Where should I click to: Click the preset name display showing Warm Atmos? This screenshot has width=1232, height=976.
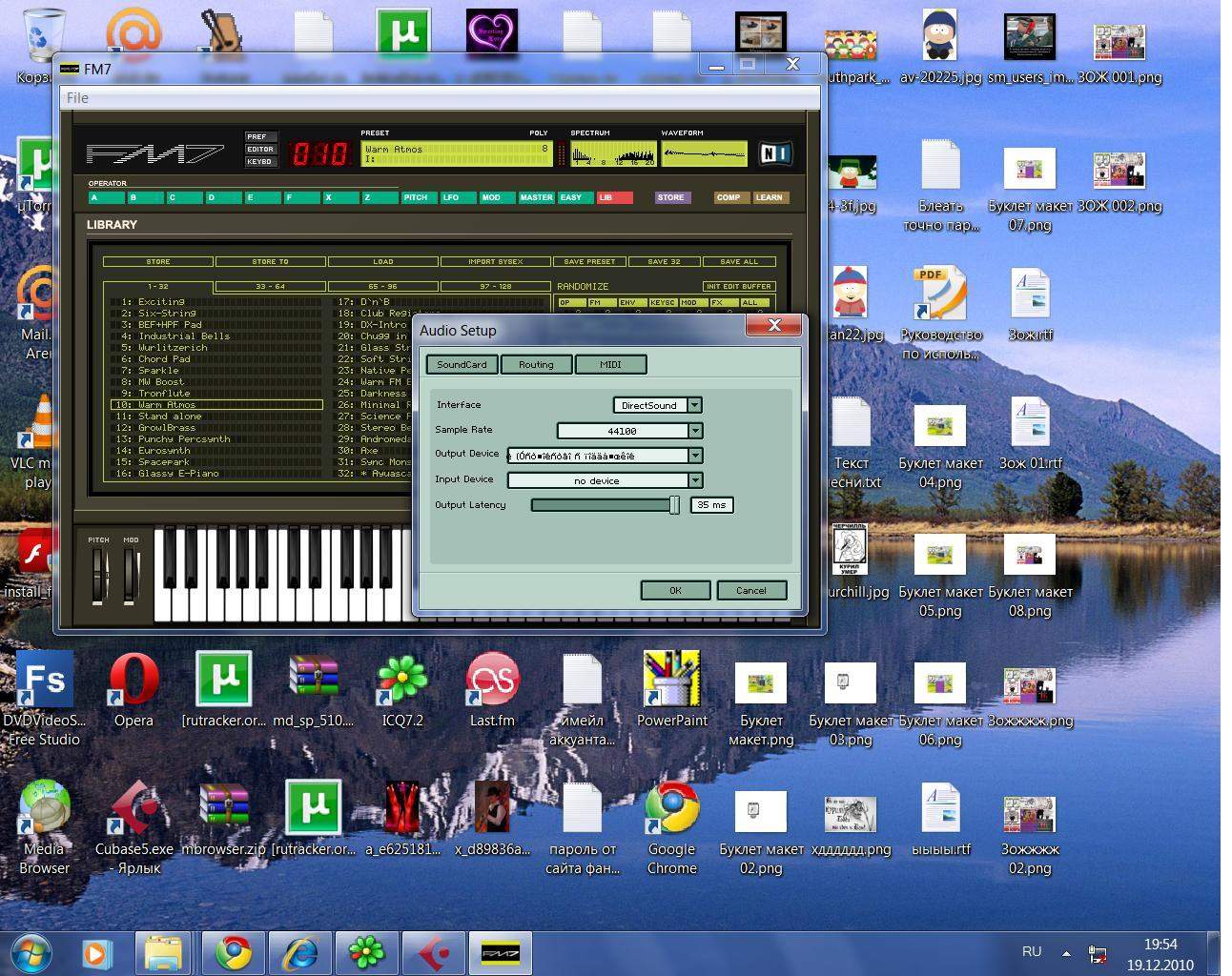click(457, 153)
